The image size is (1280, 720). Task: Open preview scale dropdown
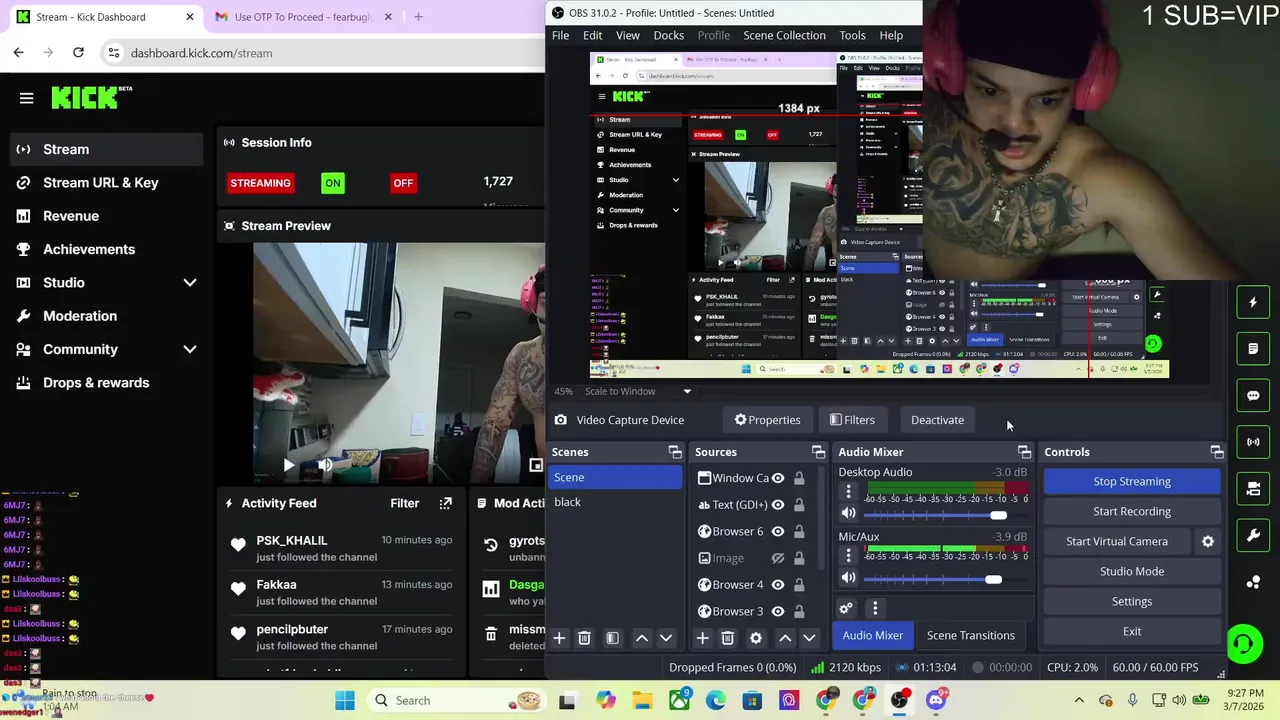pyautogui.click(x=687, y=391)
